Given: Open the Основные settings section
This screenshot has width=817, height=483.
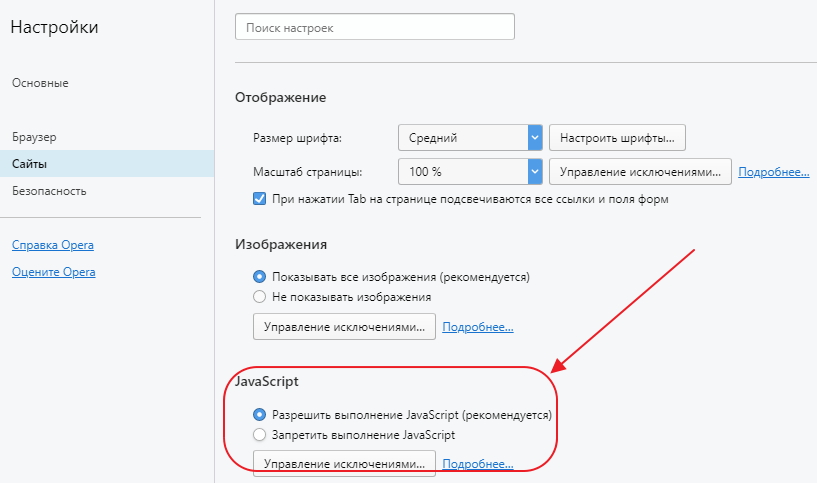Looking at the screenshot, I should click(x=40, y=83).
